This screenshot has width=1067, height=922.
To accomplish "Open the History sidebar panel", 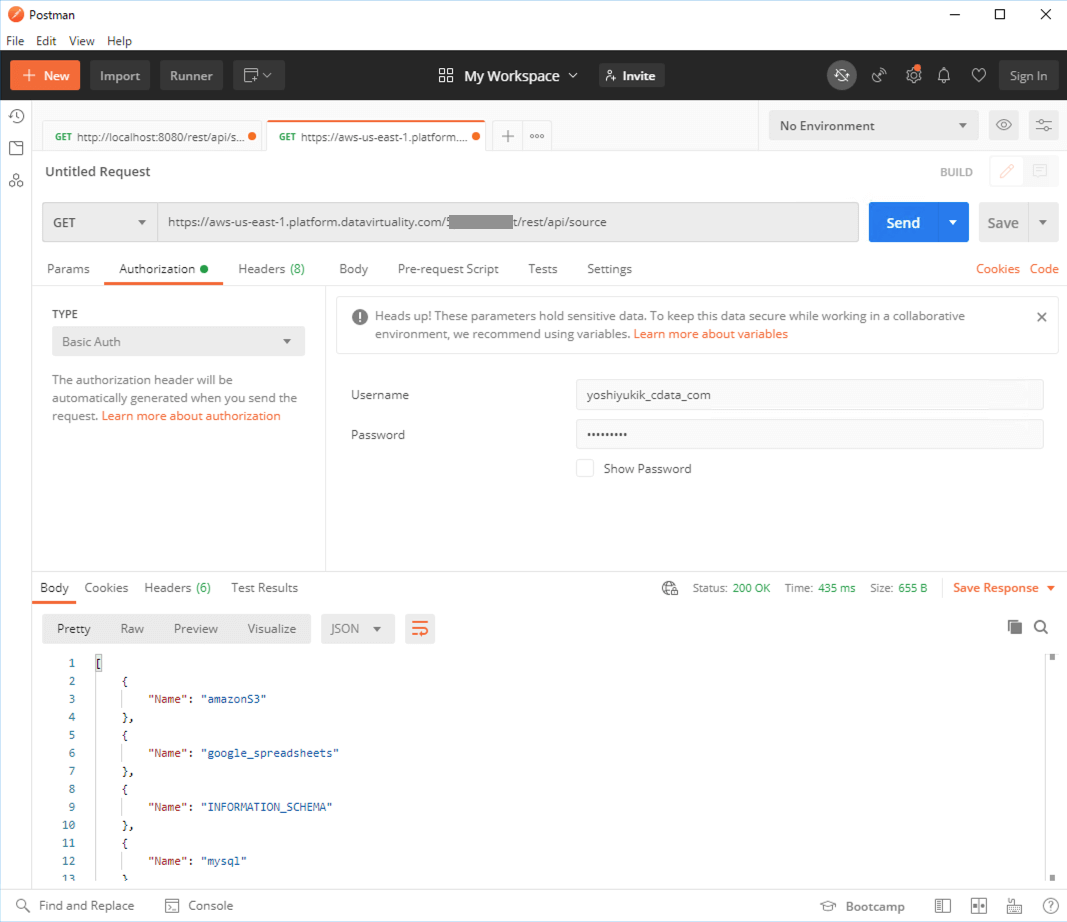I will [16, 116].
